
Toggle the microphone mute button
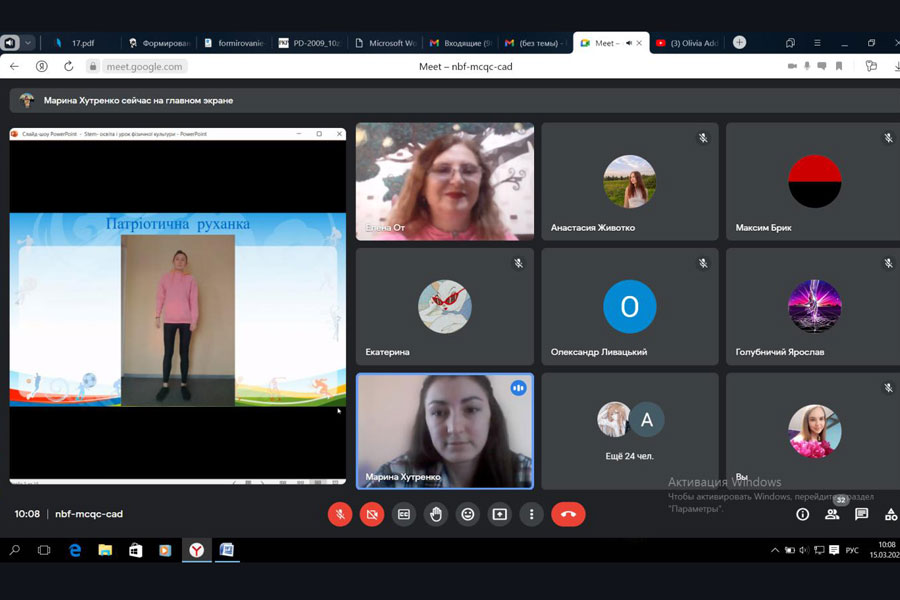tap(340, 514)
